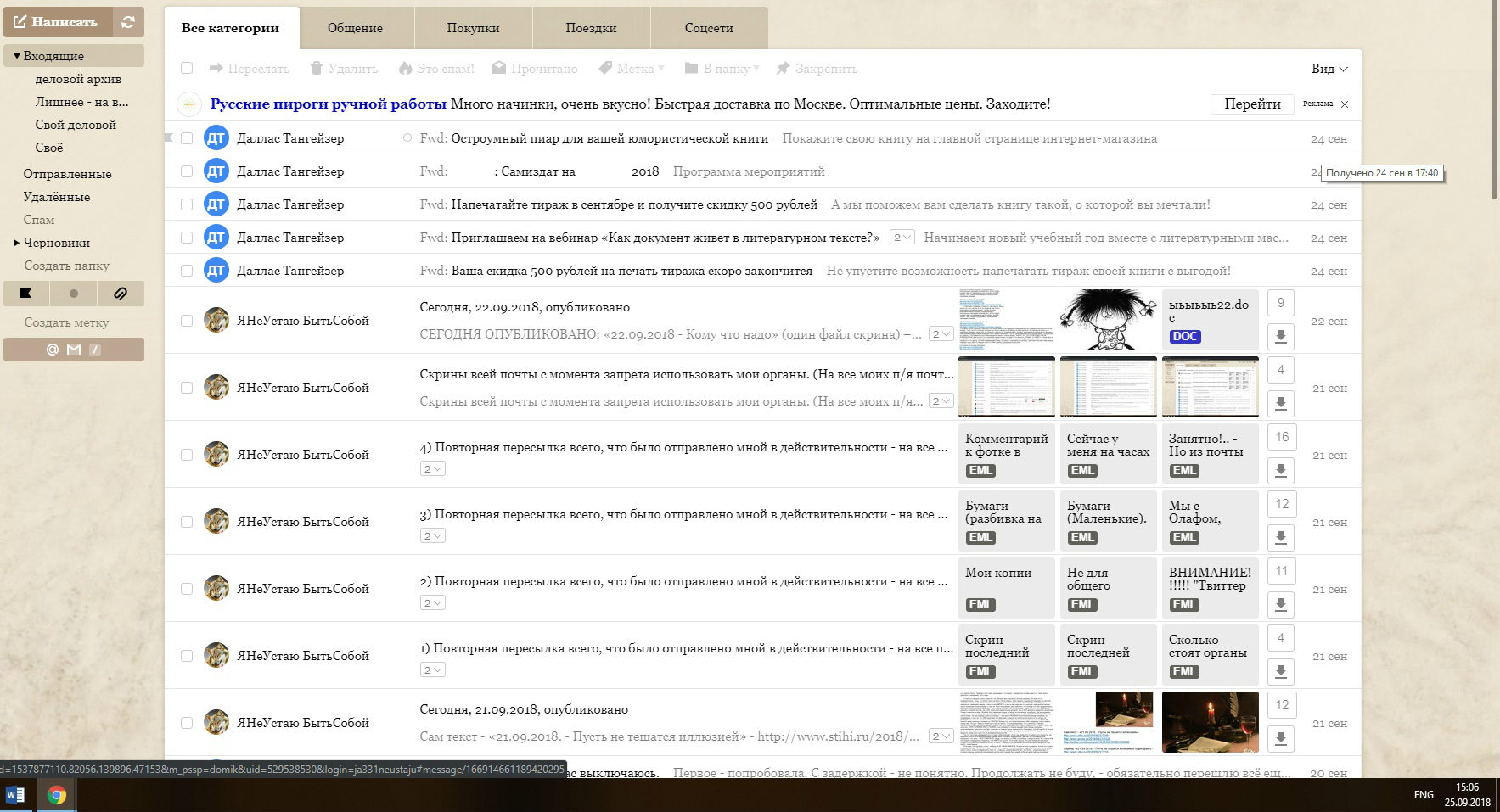Open the ыыыыыь22.doc DOC attachment
The height and width of the screenshot is (812, 1500).
coord(1210,319)
